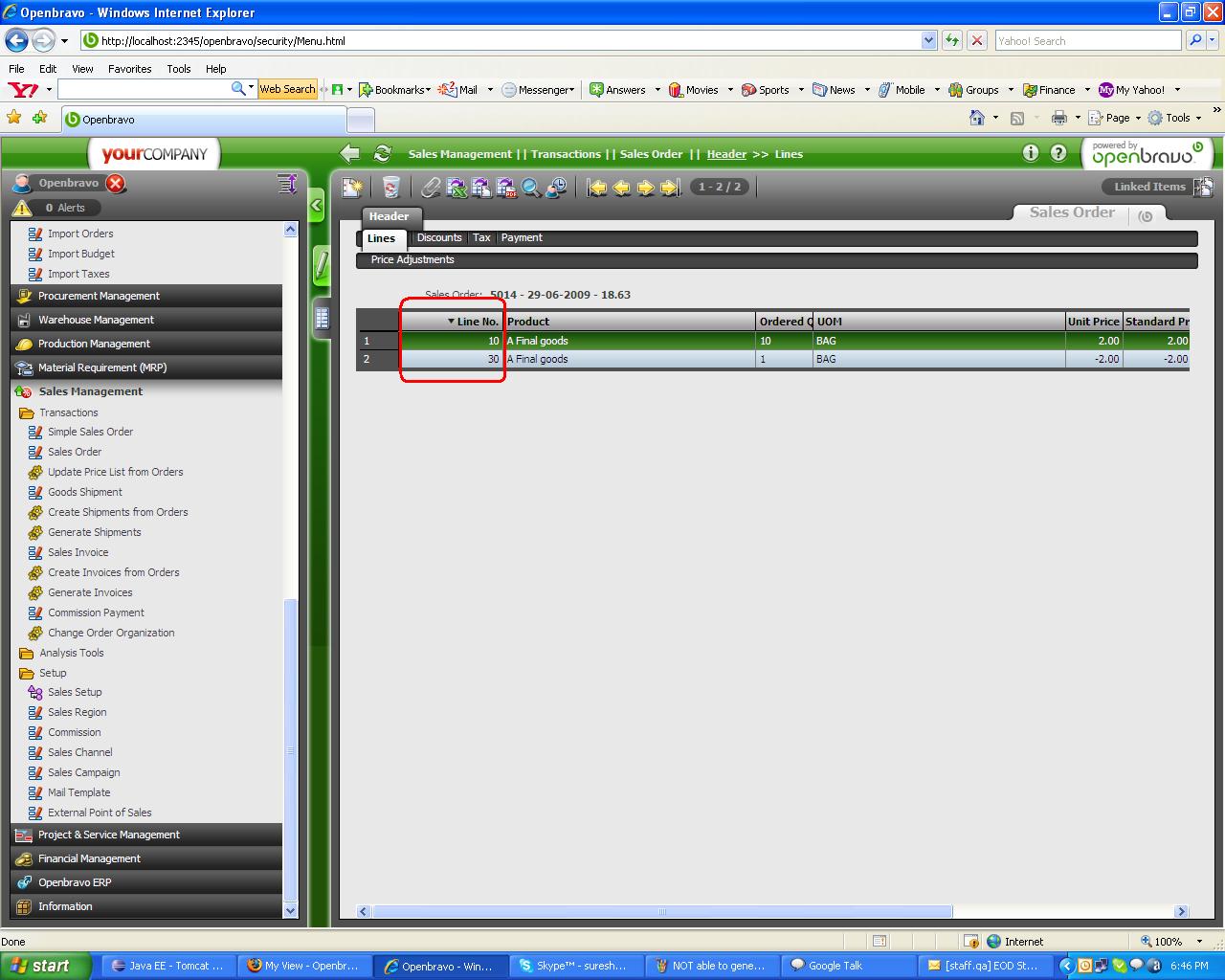Click the browser page Refresh button
This screenshot has height=980, width=1225.
point(952,40)
